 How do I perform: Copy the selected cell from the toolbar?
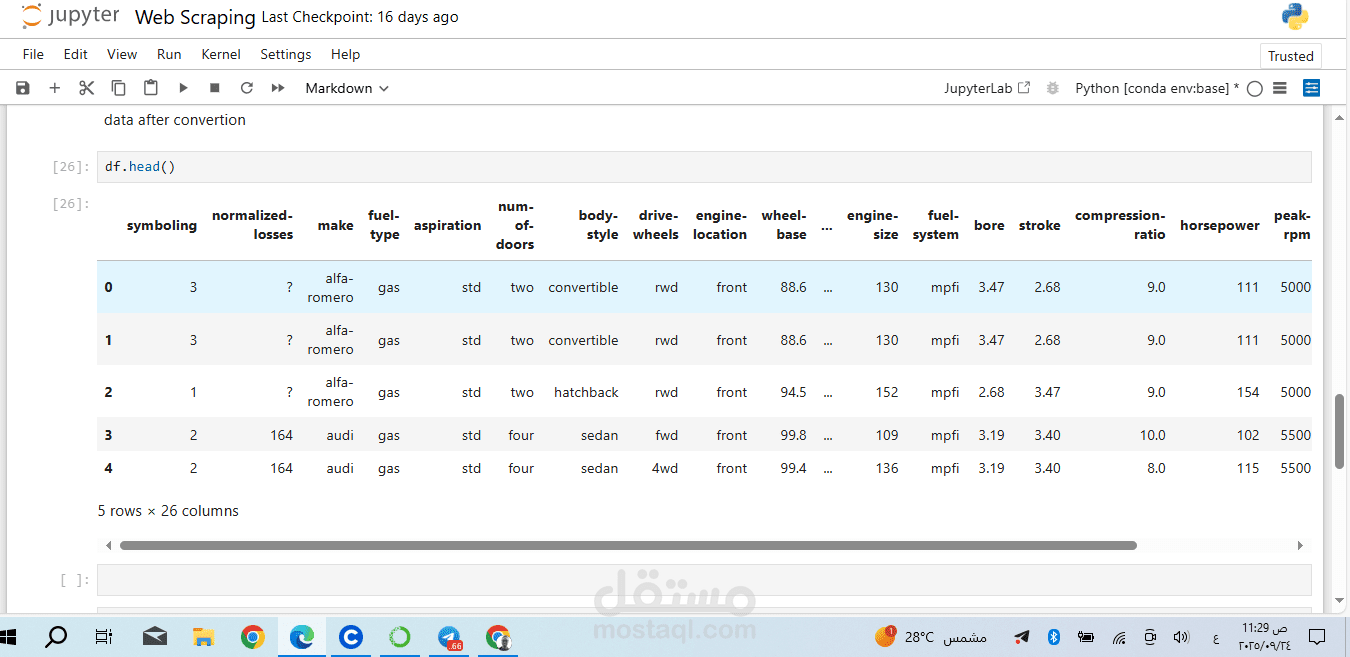pos(118,88)
